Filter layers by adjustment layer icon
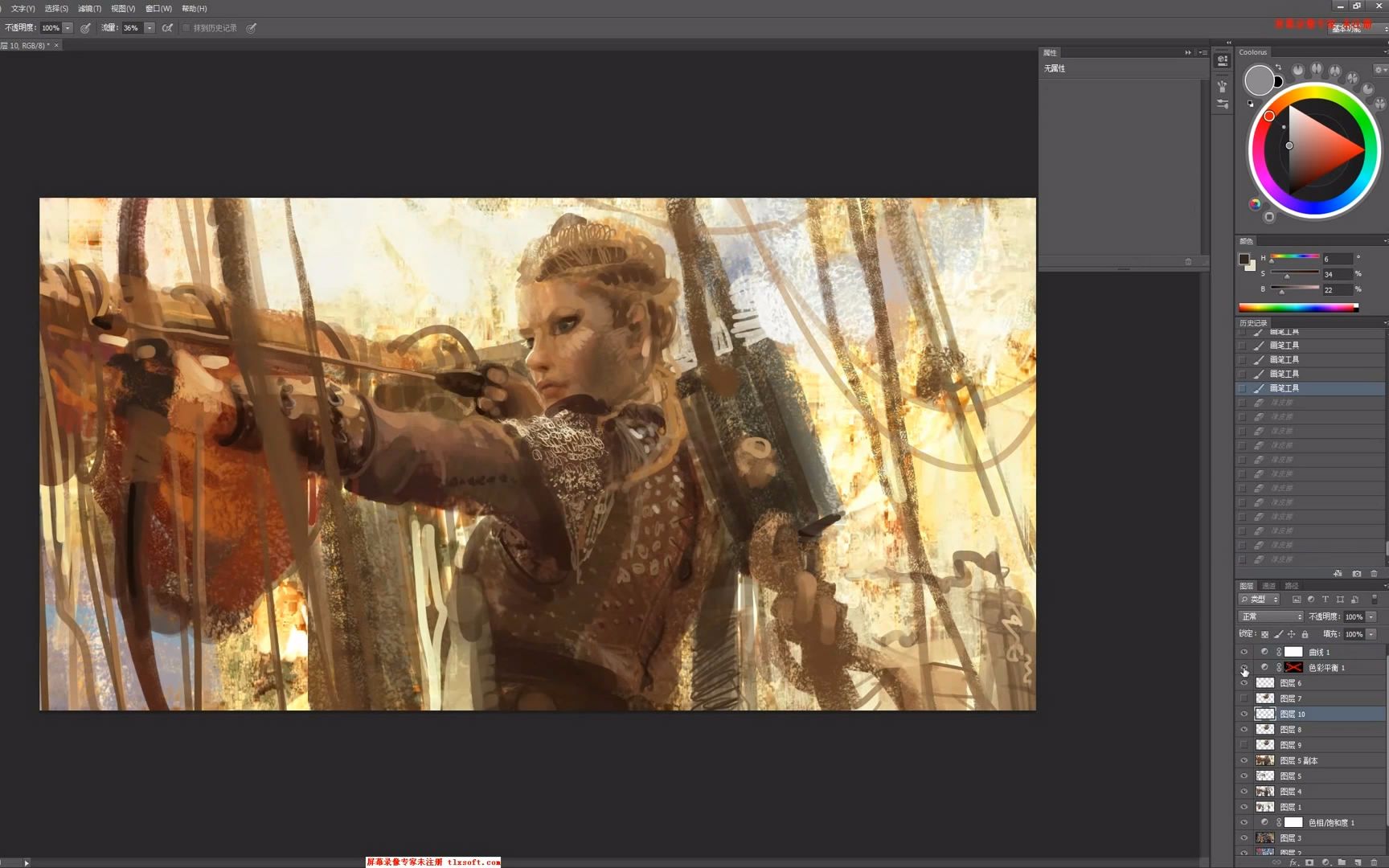Image resolution: width=1389 pixels, height=868 pixels. [1311, 600]
